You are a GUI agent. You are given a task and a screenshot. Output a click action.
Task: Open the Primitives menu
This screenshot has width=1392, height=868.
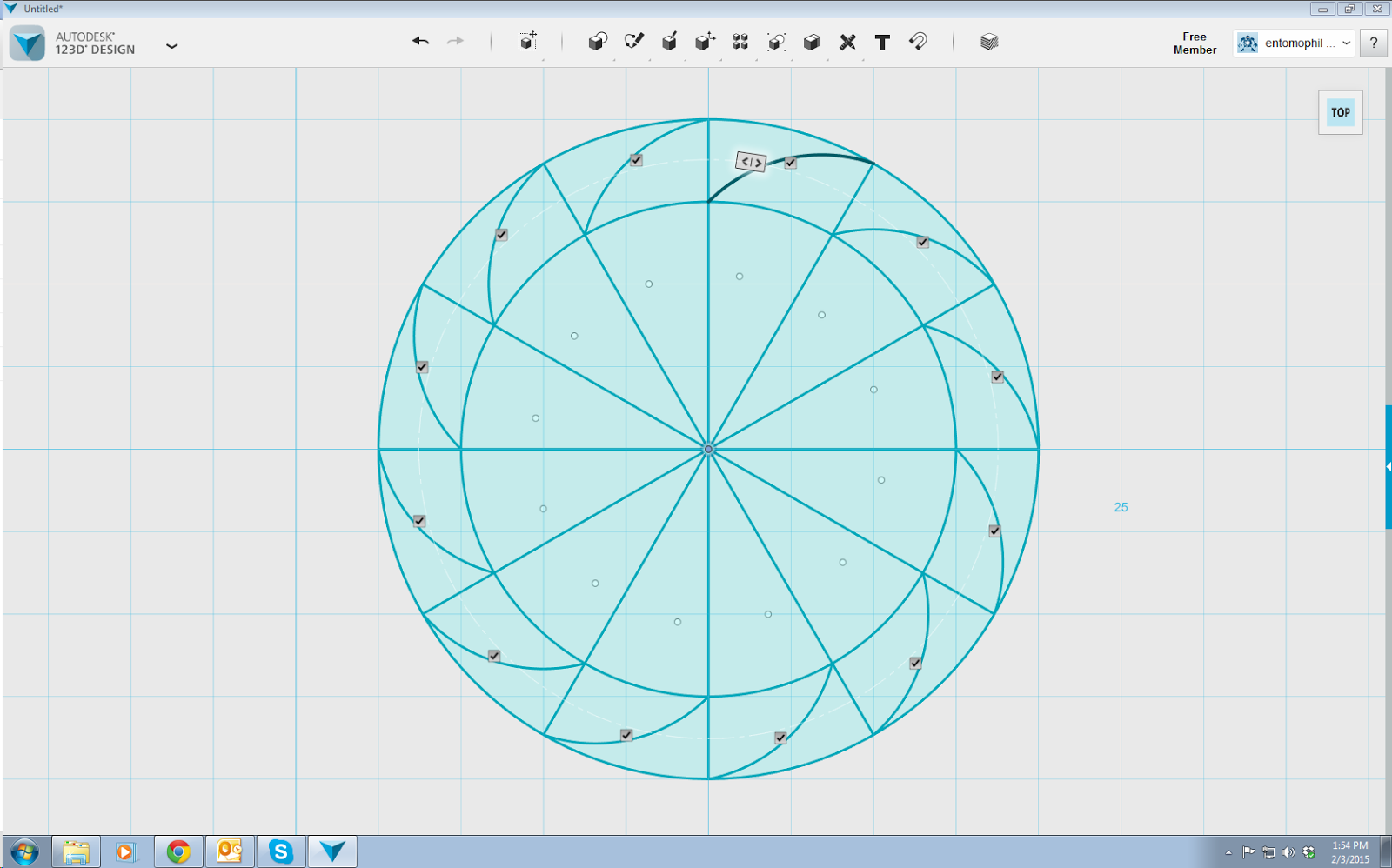pos(598,42)
